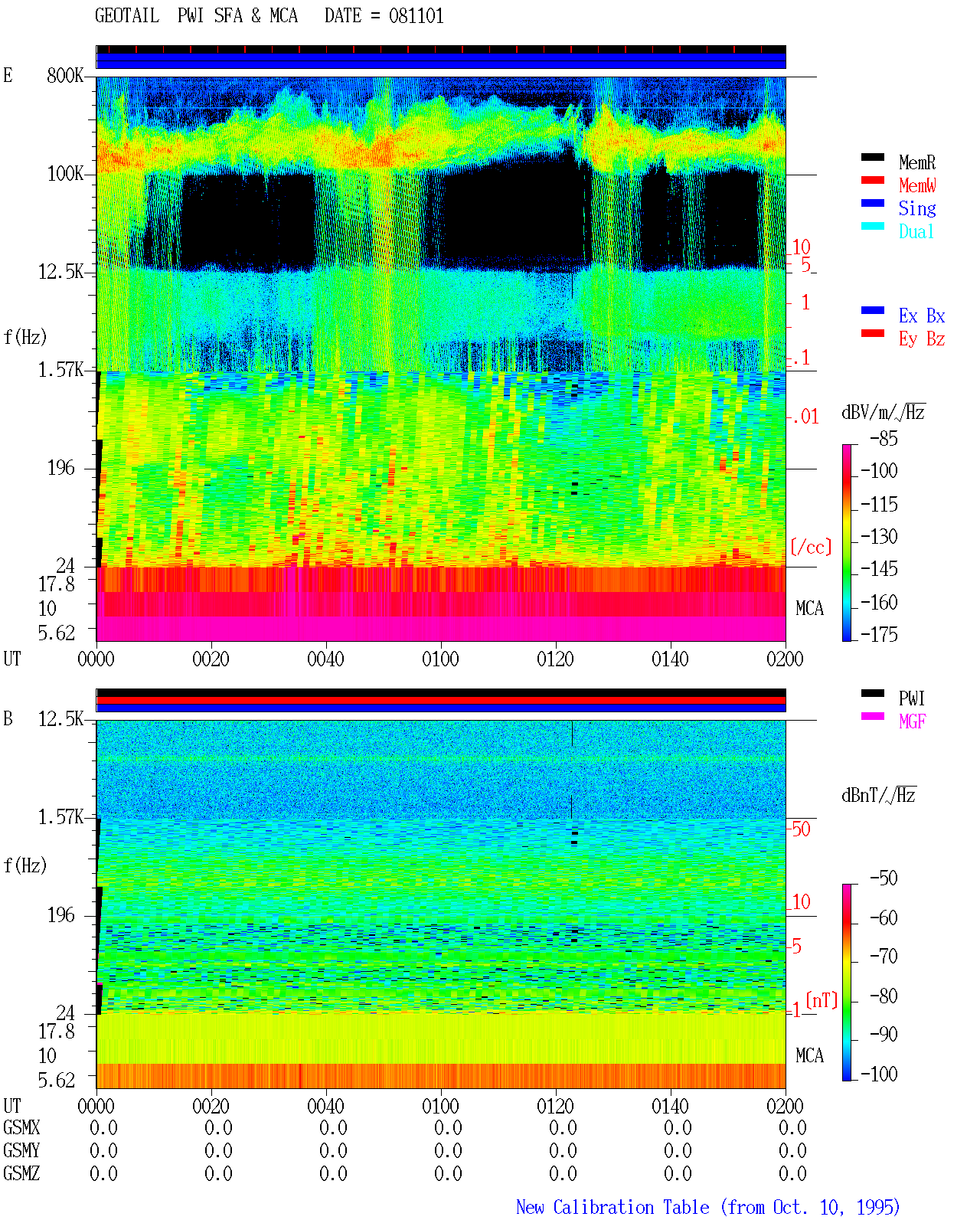The image size is (980, 1220).
Task: Select the red [/cc] density unit label
Action: click(x=811, y=548)
